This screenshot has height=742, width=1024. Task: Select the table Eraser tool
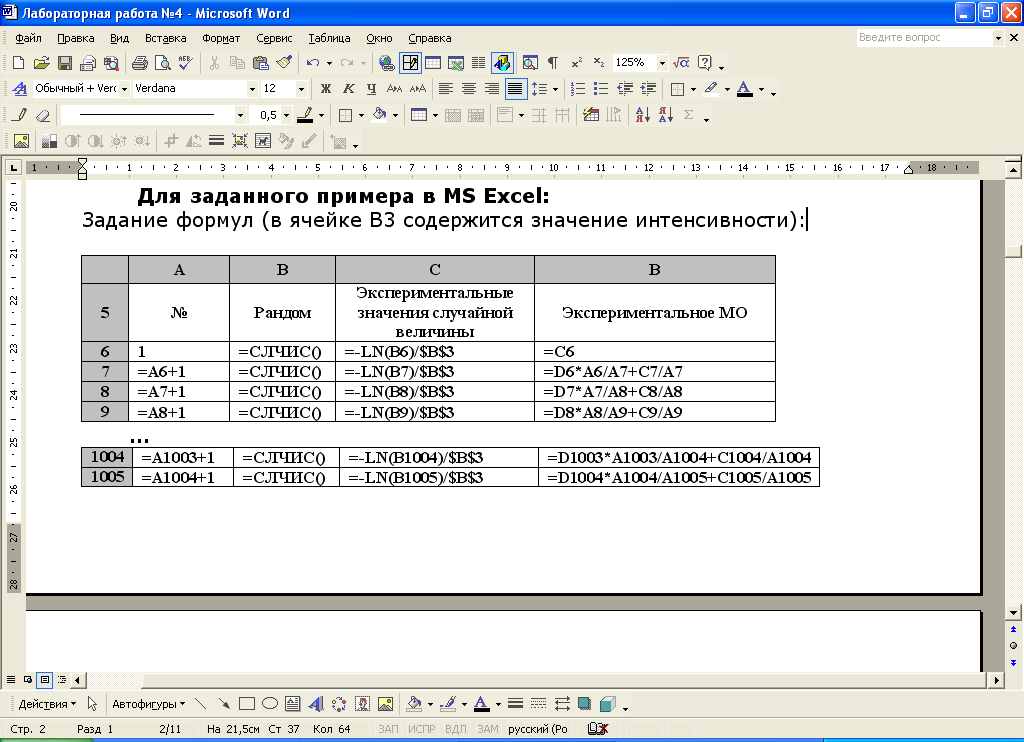[x=42, y=116]
